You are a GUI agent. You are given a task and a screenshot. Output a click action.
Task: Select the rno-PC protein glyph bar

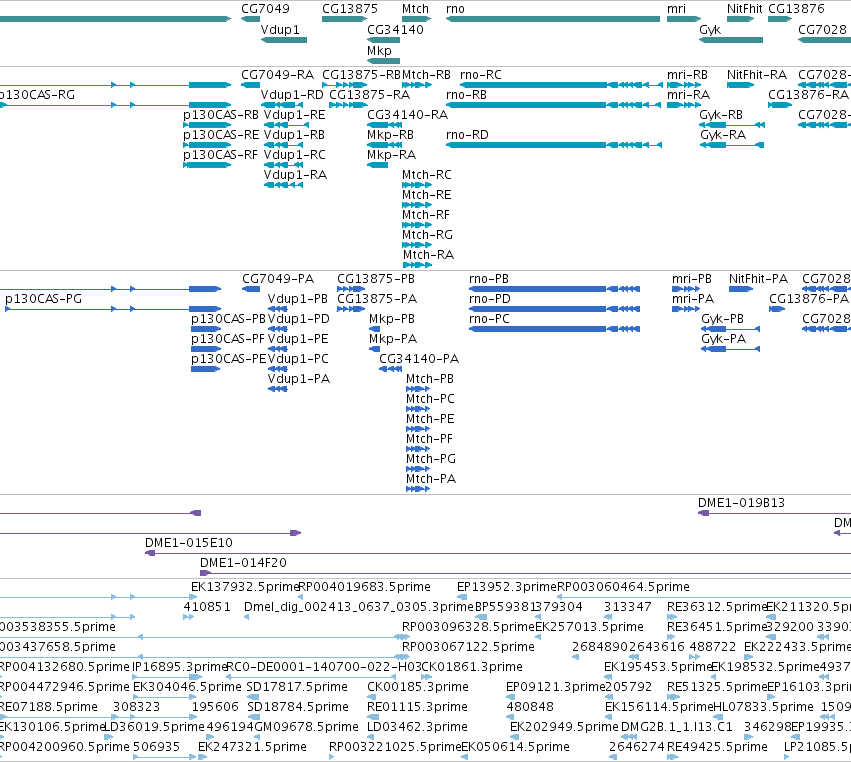[x=554, y=329]
